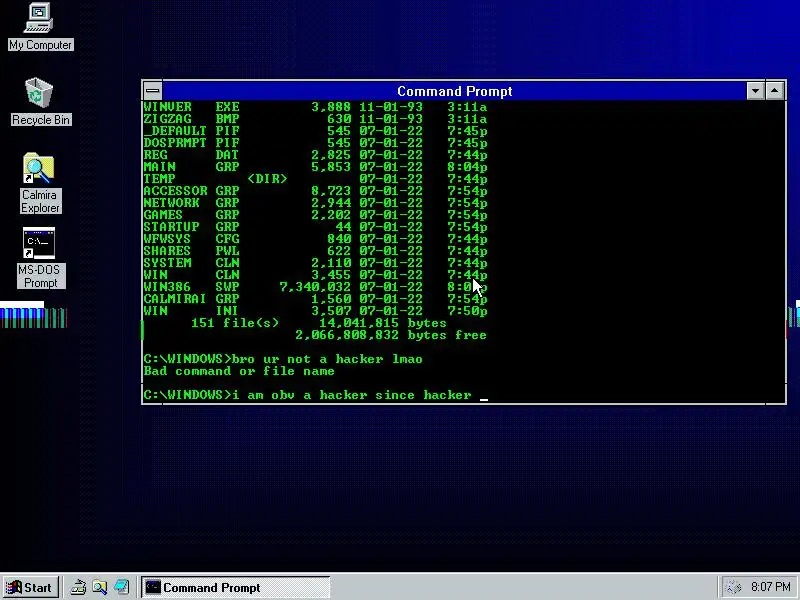Maximize Command Prompt with the up-arrow button
Image resolution: width=800 pixels, height=600 pixels.
point(774,91)
